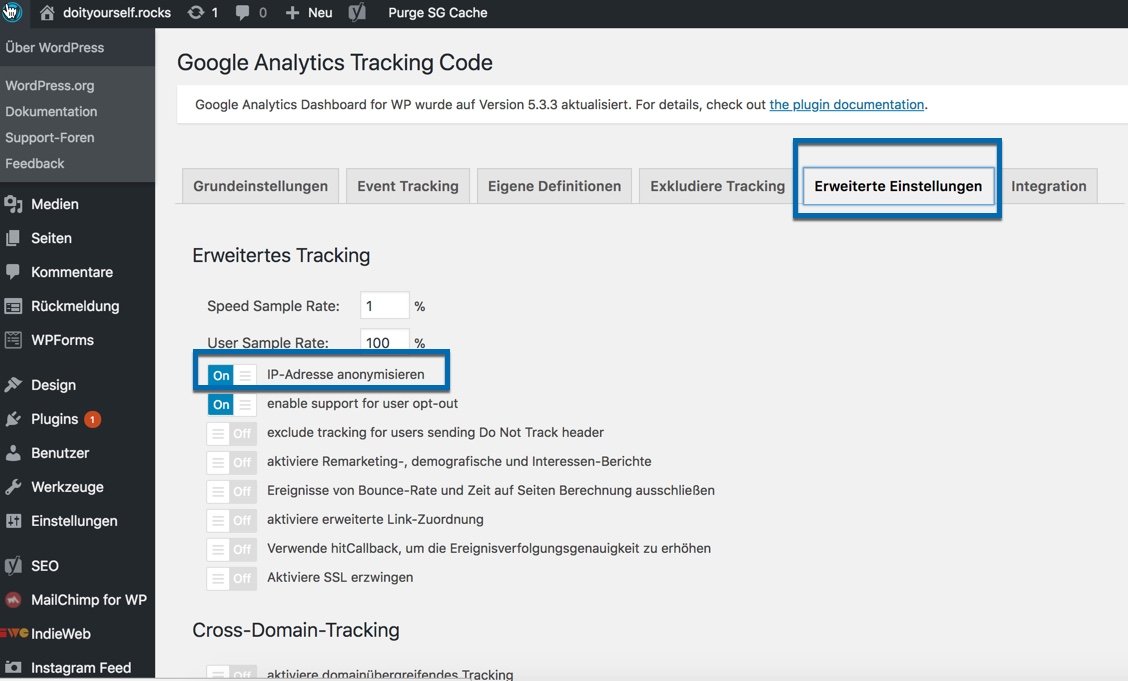Screen dimensions: 1128x681
Task: Click the WordPress logo icon
Action: pyautogui.click(x=11, y=13)
